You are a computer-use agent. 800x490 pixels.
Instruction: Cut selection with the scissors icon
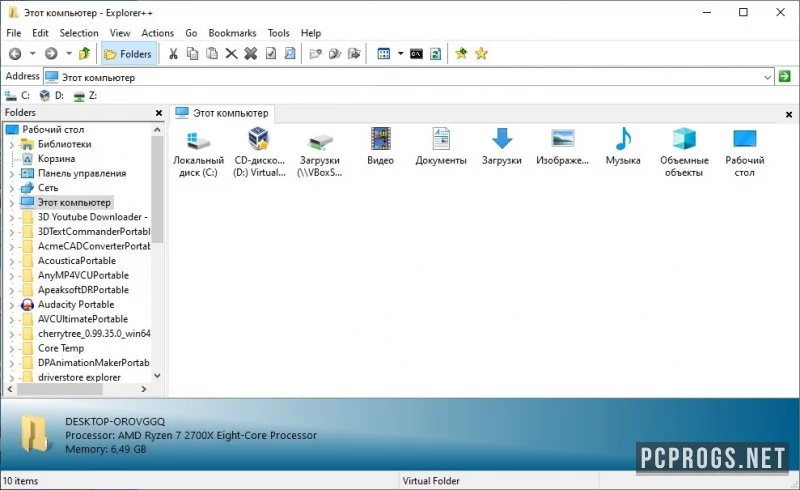pos(173,54)
